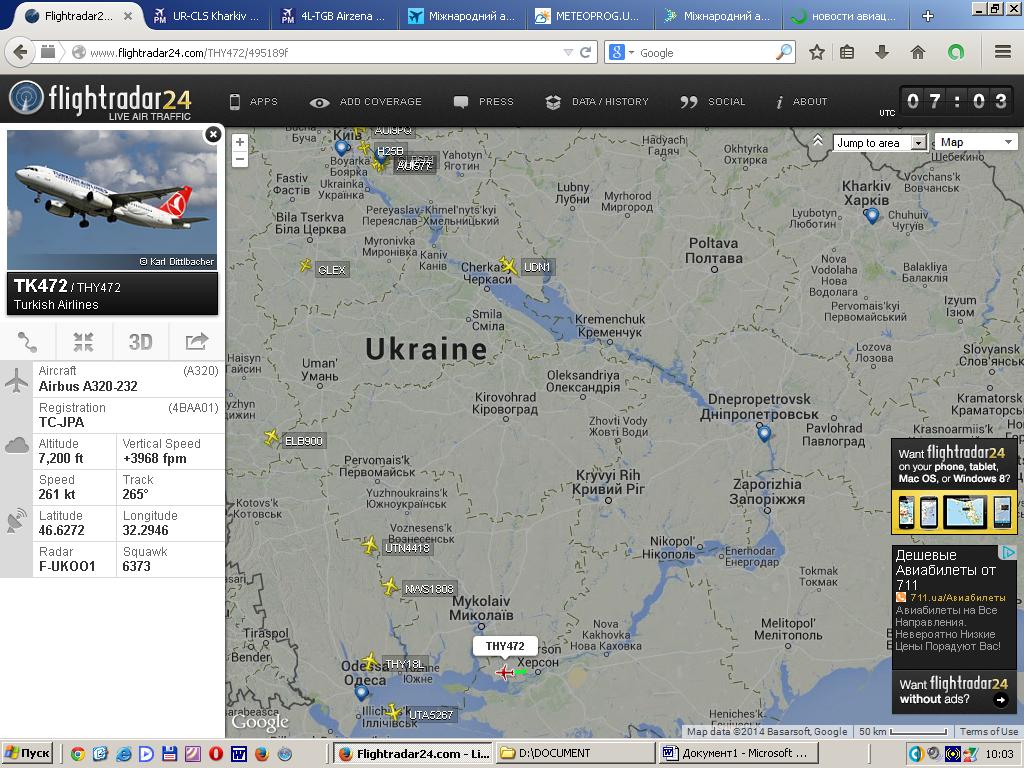This screenshot has width=1024, height=768.
Task: Open the Jump to area dropdown
Action: 880,143
